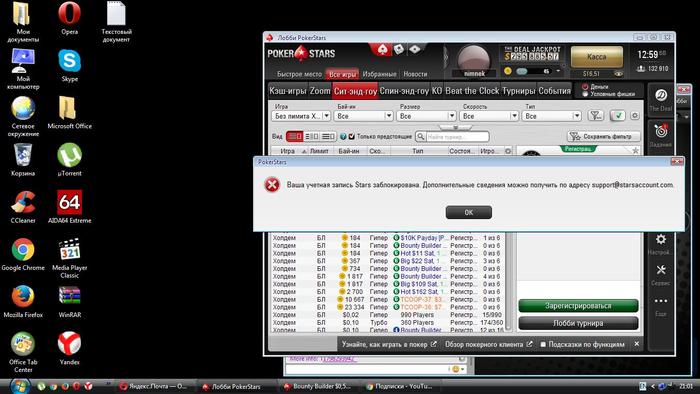Screen dimensions: 700x394
Task: Enable Подсказки по функциям checkbox
Action: (x=543, y=344)
